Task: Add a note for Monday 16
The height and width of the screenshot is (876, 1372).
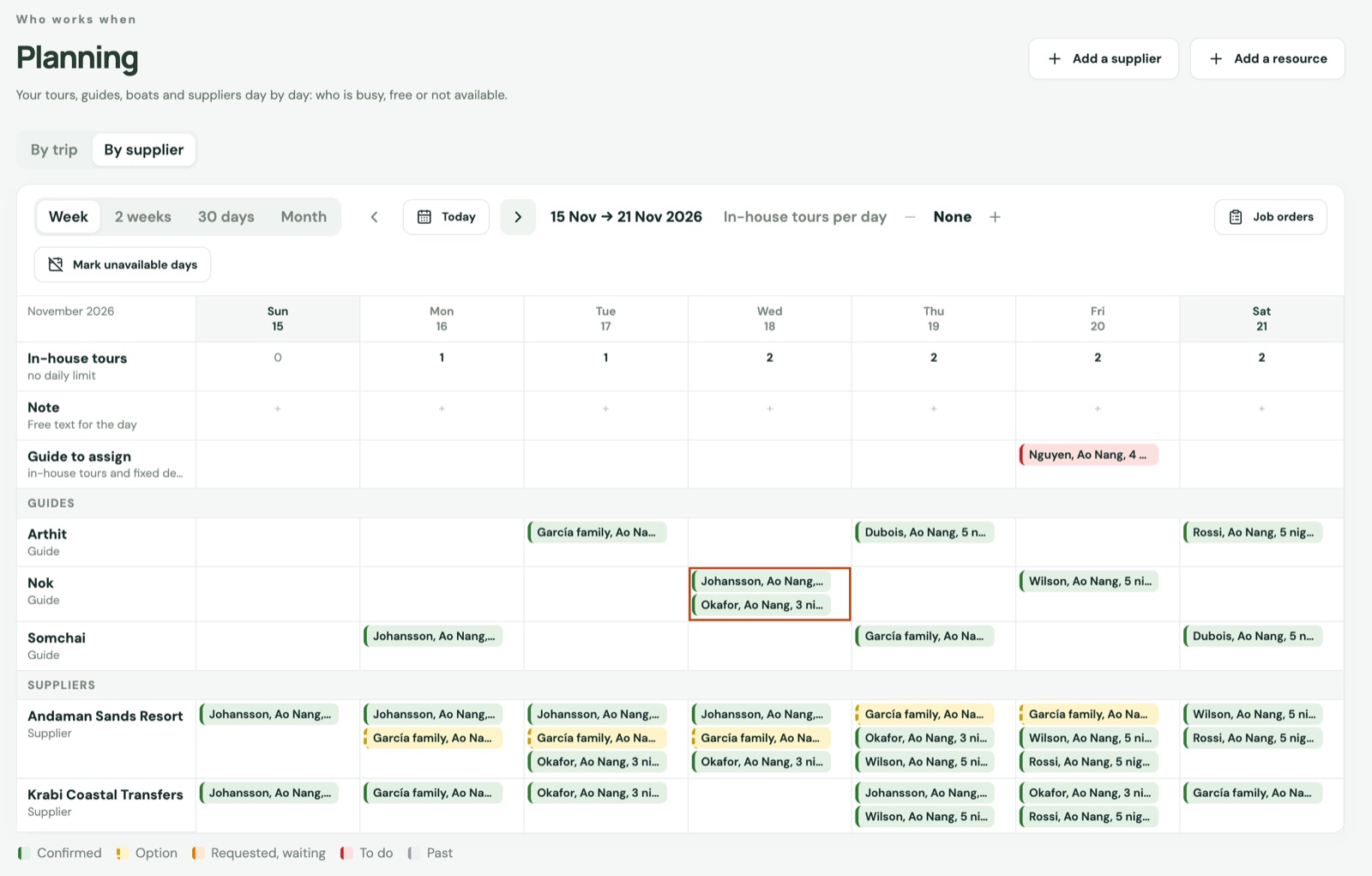Action: [442, 408]
